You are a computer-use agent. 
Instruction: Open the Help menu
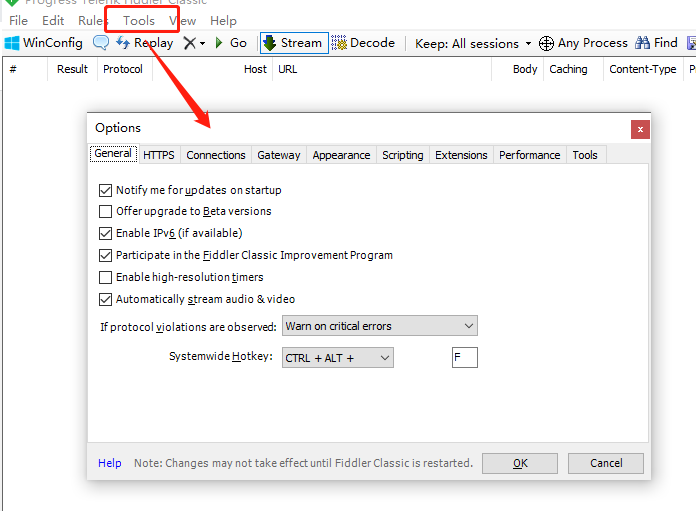coord(223,21)
